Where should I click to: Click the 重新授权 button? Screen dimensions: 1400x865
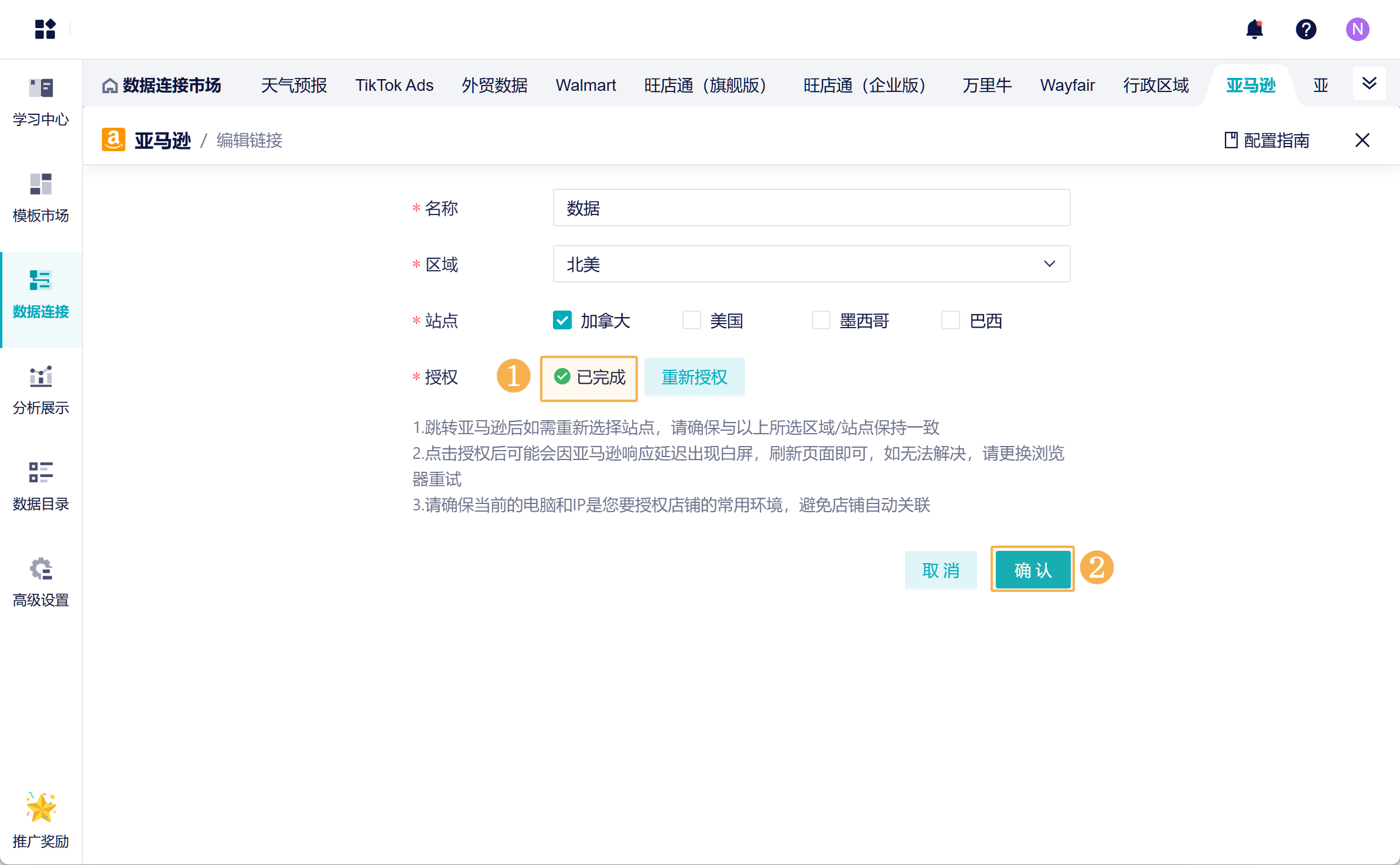(694, 377)
